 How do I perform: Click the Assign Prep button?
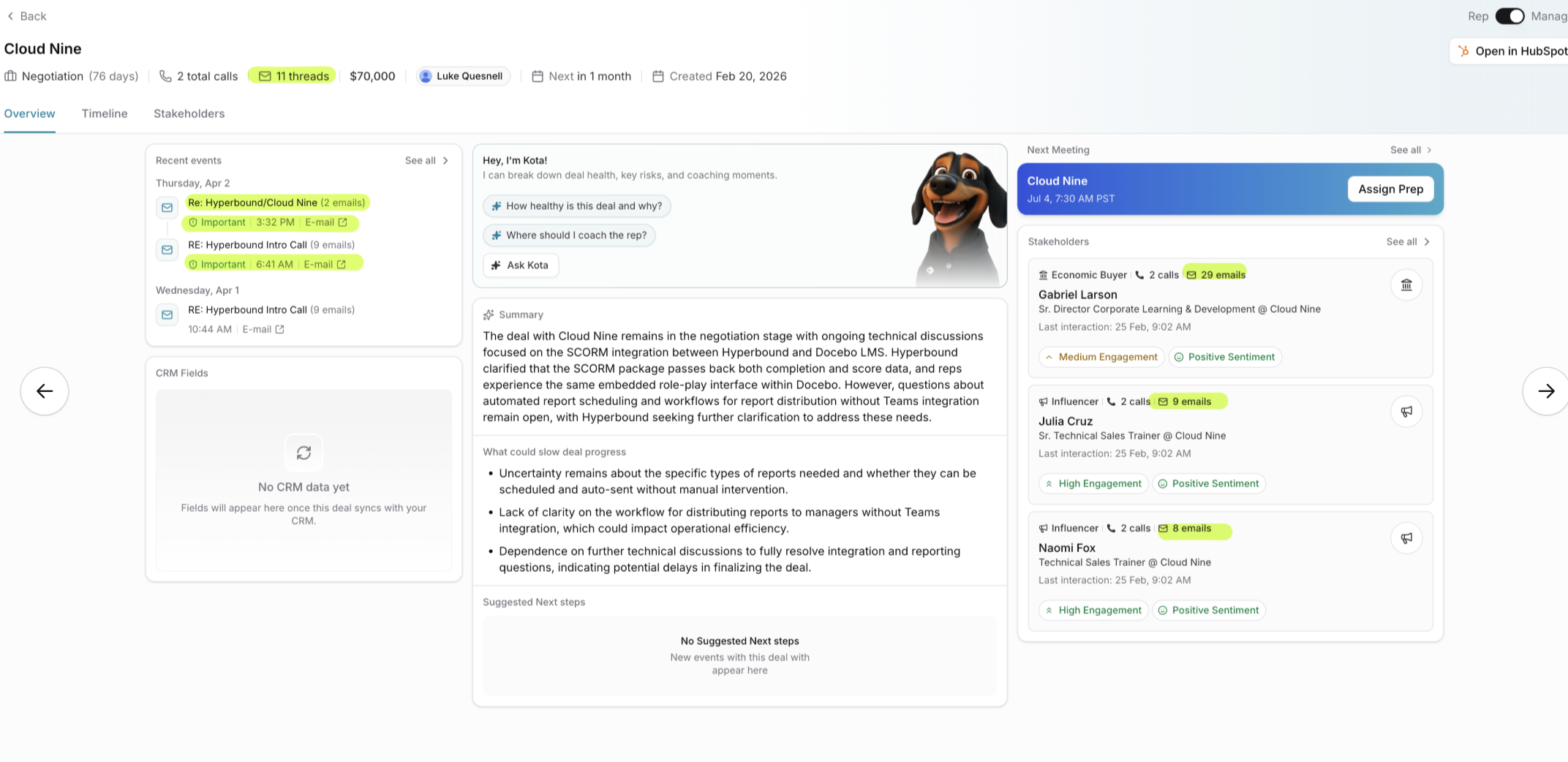1391,189
